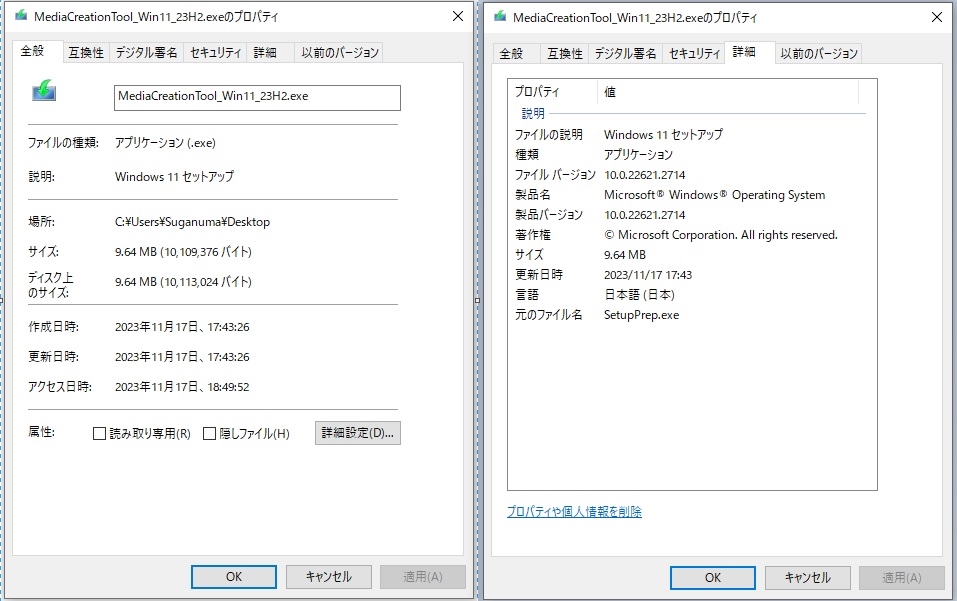Click © Microsoft Corporation copyright value
Viewport: 957px width, 601px height.
[720, 235]
